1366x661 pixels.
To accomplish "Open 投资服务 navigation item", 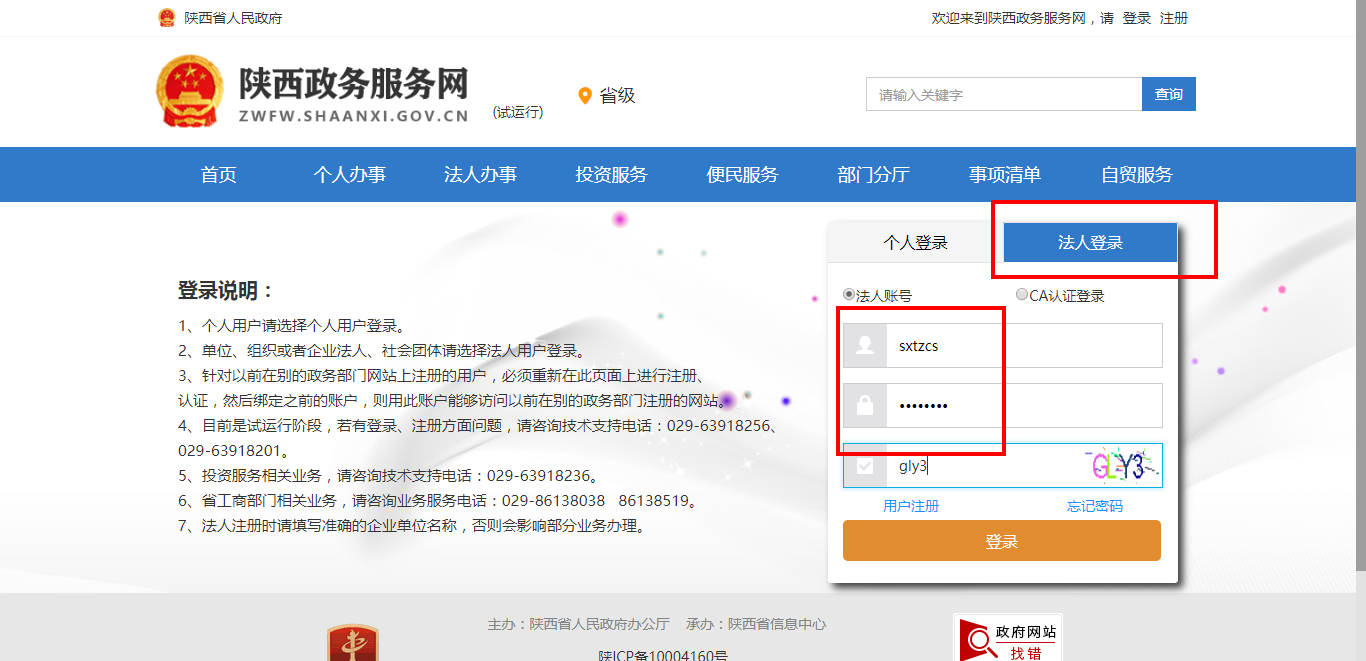I will point(611,175).
